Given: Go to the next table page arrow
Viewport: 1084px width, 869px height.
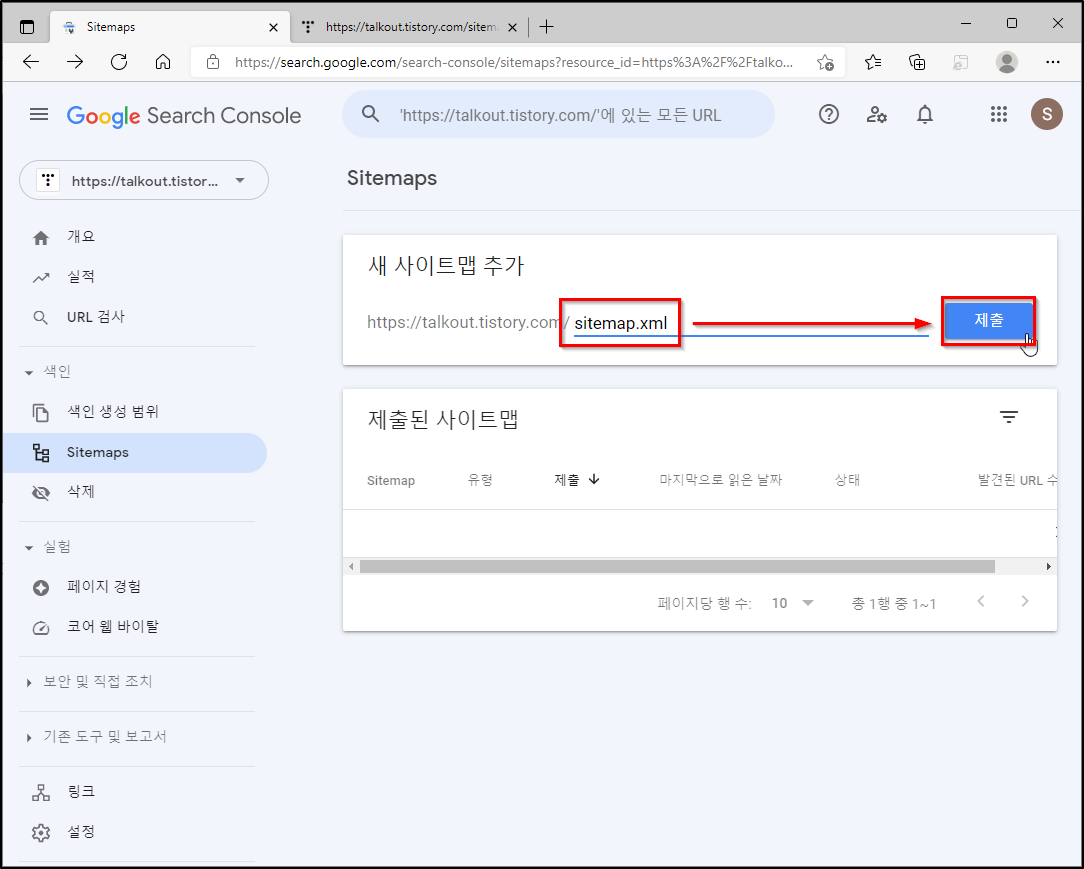Looking at the screenshot, I should pyautogui.click(x=1025, y=601).
